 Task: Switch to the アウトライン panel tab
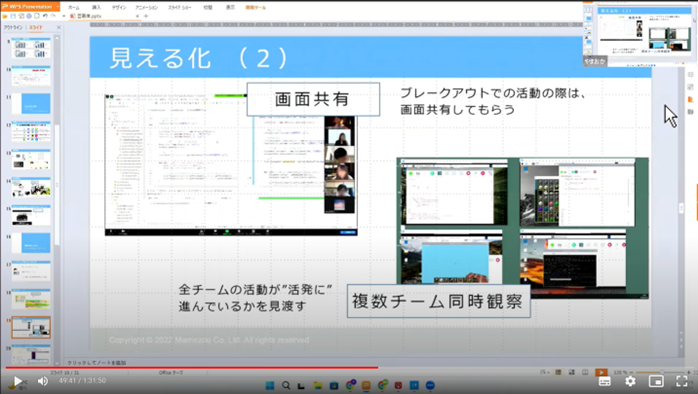[x=12, y=28]
